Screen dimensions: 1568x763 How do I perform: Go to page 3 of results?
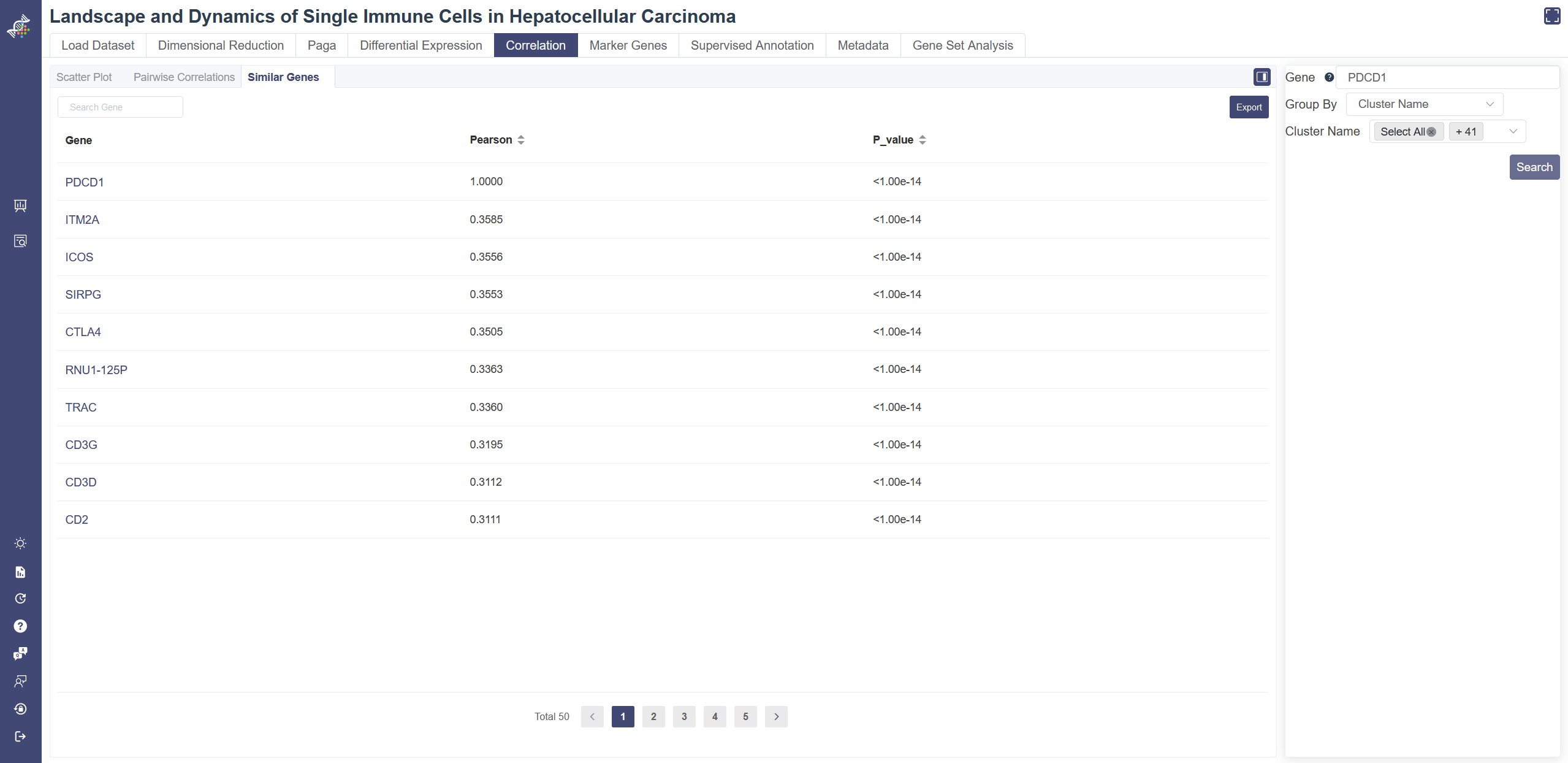[x=684, y=716]
